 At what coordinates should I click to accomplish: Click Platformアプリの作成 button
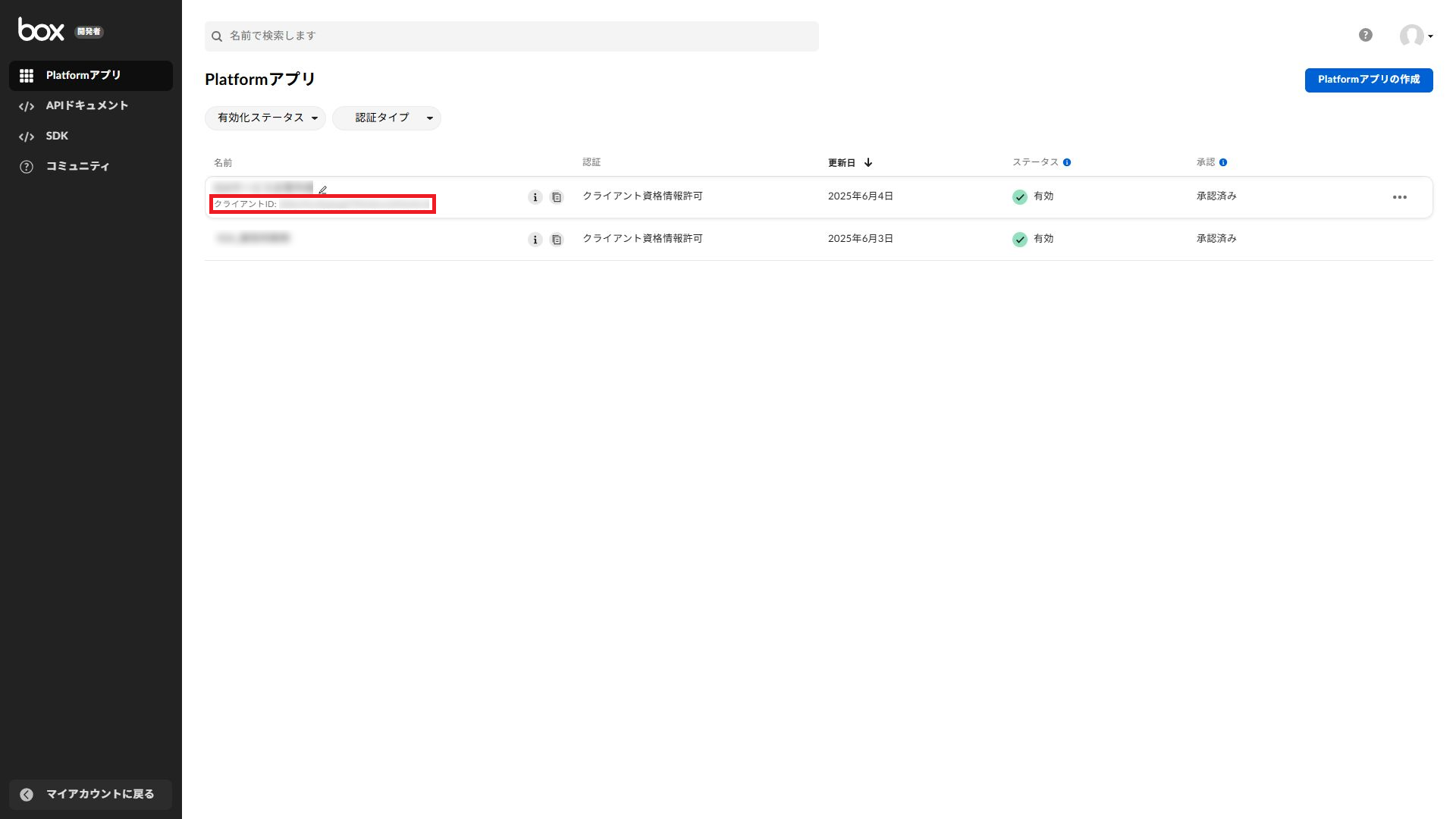point(1368,80)
